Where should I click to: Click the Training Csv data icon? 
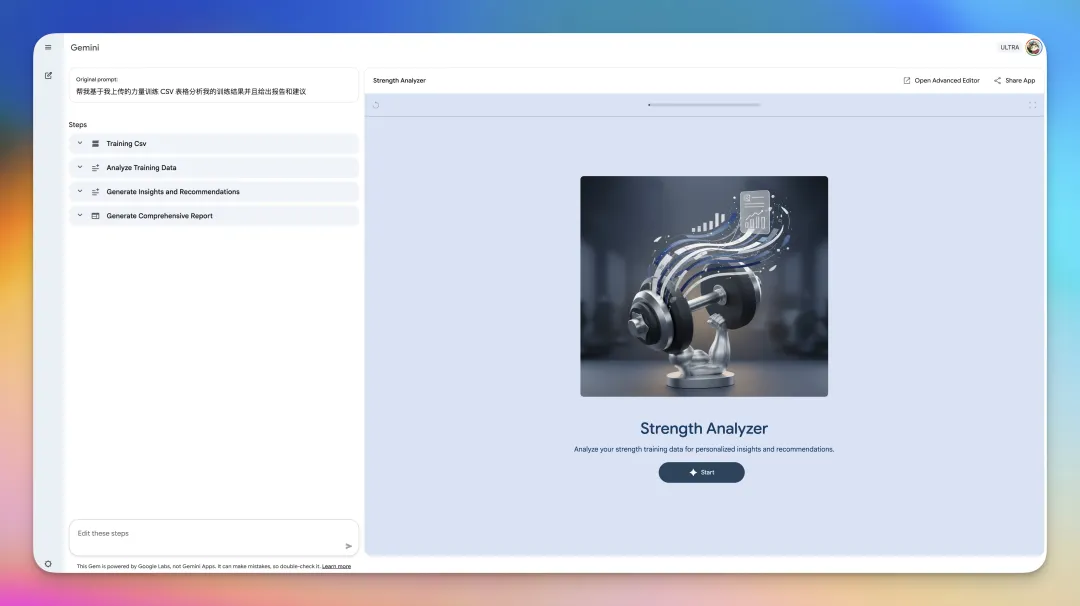tap(95, 144)
